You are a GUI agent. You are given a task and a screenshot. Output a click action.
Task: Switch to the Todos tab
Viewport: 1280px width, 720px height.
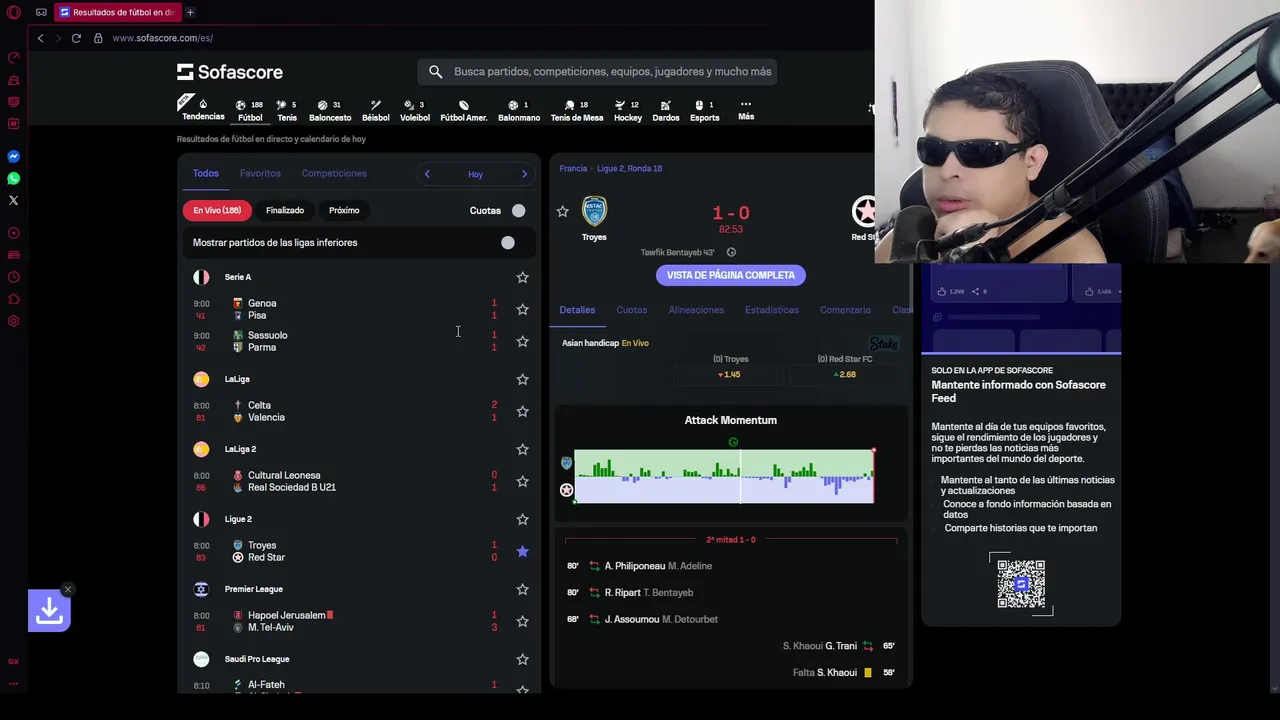point(205,173)
